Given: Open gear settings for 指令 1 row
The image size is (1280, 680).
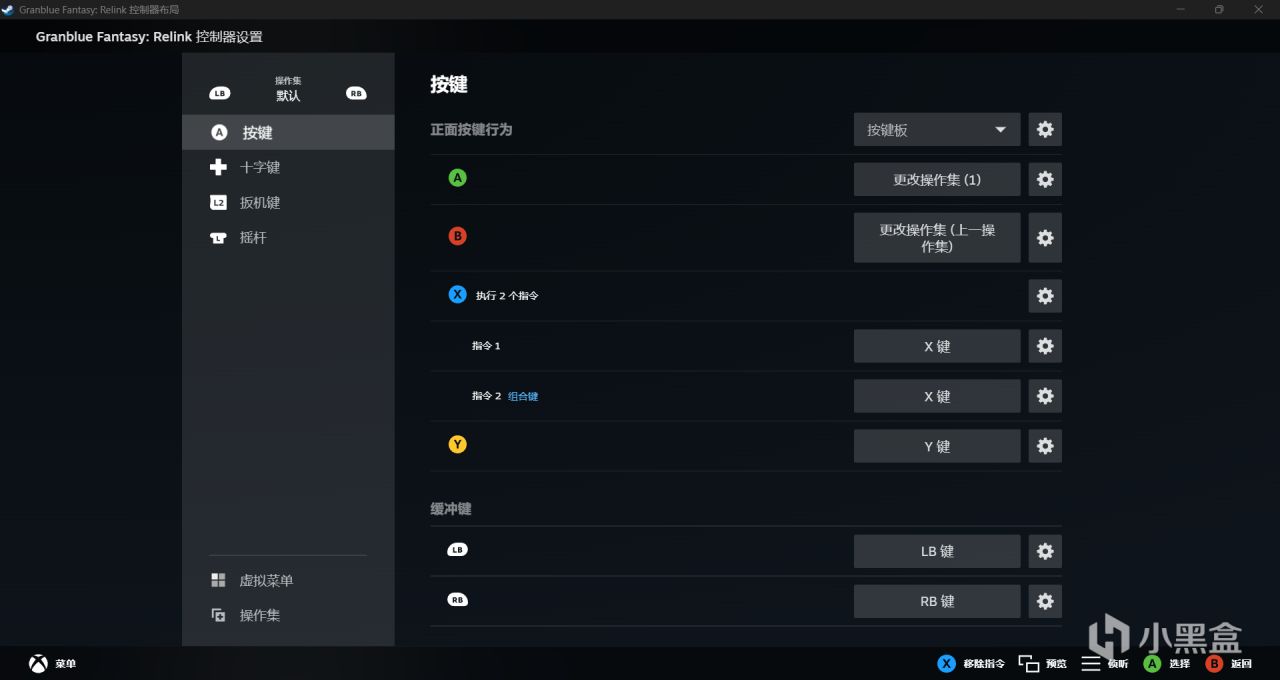Looking at the screenshot, I should point(1045,346).
